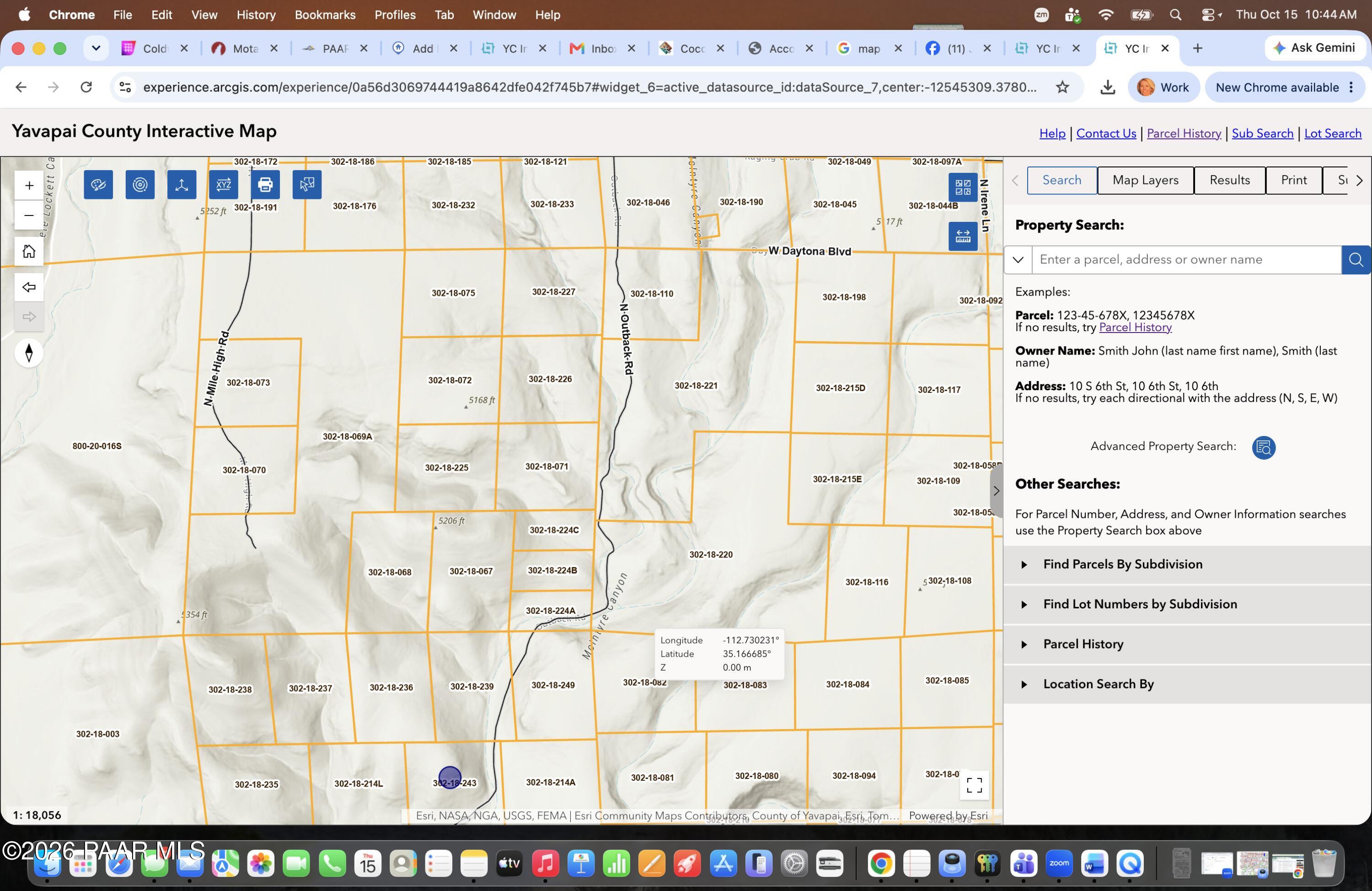Switch to the Map Layers tab
Image resolution: width=1372 pixels, height=891 pixels.
[x=1146, y=181]
